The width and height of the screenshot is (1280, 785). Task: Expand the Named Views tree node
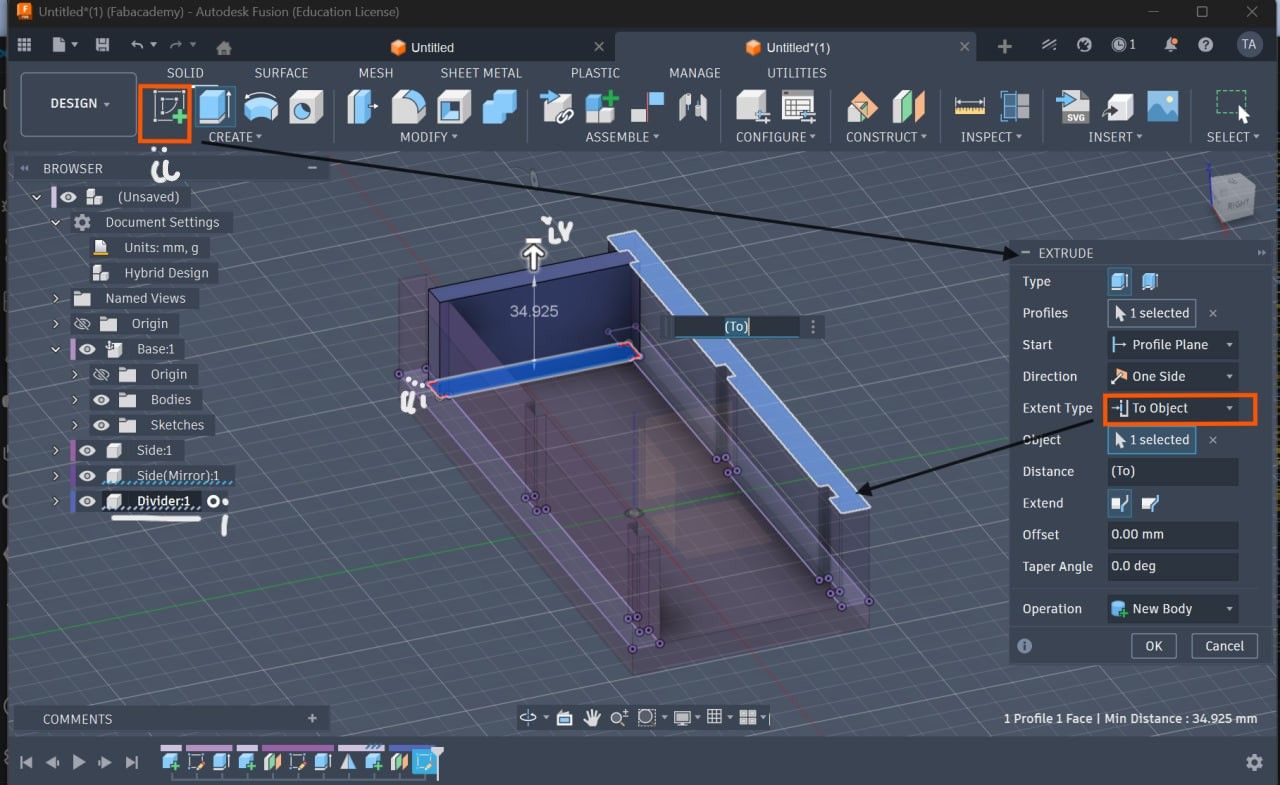[x=57, y=298]
